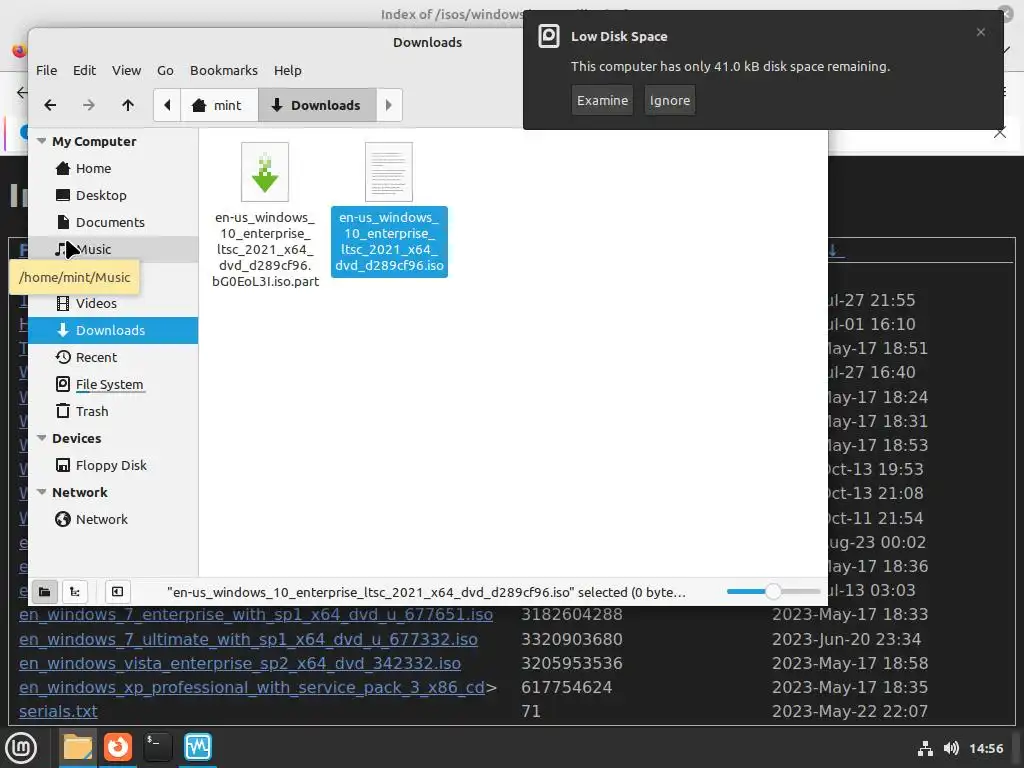Viewport: 1024px width, 768px height.
Task: Click the date 2023-Jun-20 23:34 in browser
Action: (846, 639)
